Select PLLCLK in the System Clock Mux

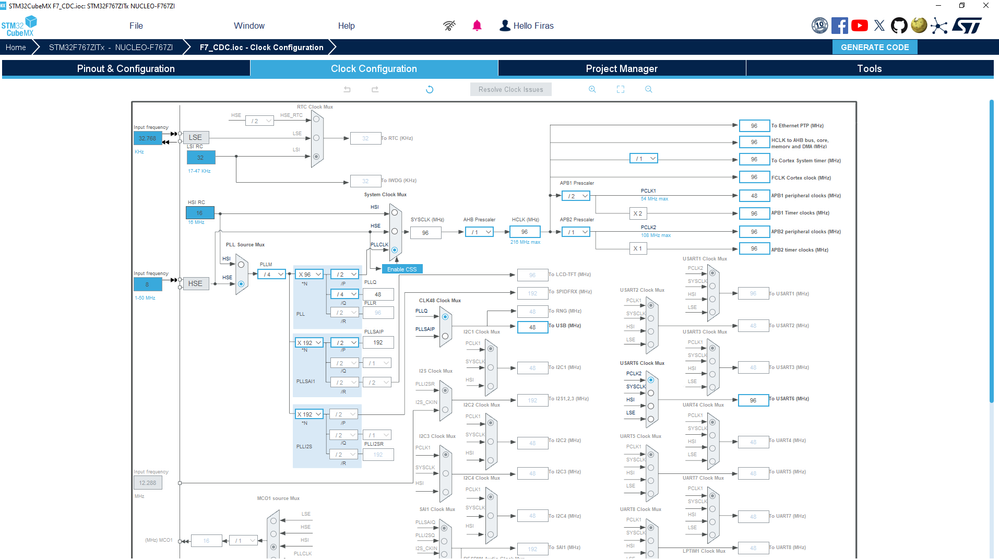tap(394, 250)
